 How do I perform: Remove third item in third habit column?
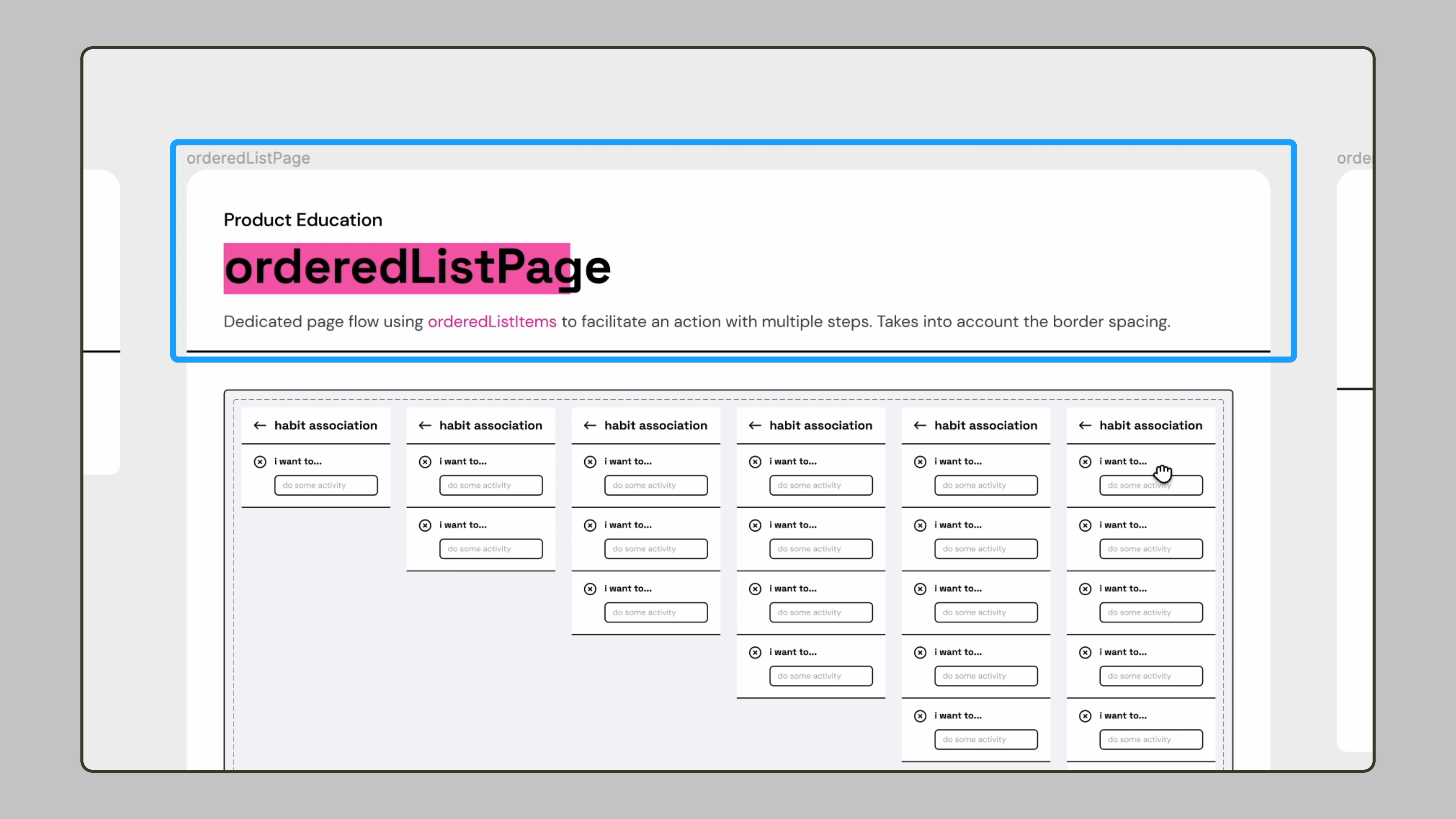(x=590, y=589)
